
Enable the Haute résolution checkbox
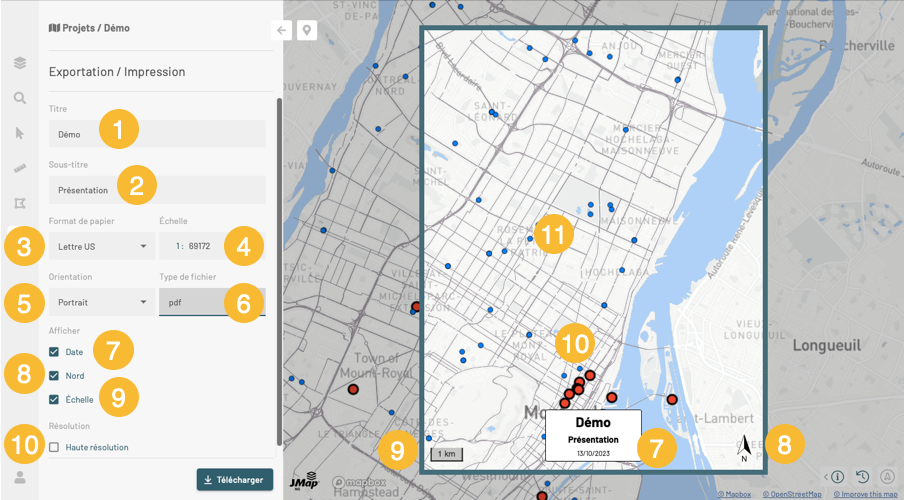pos(54,447)
